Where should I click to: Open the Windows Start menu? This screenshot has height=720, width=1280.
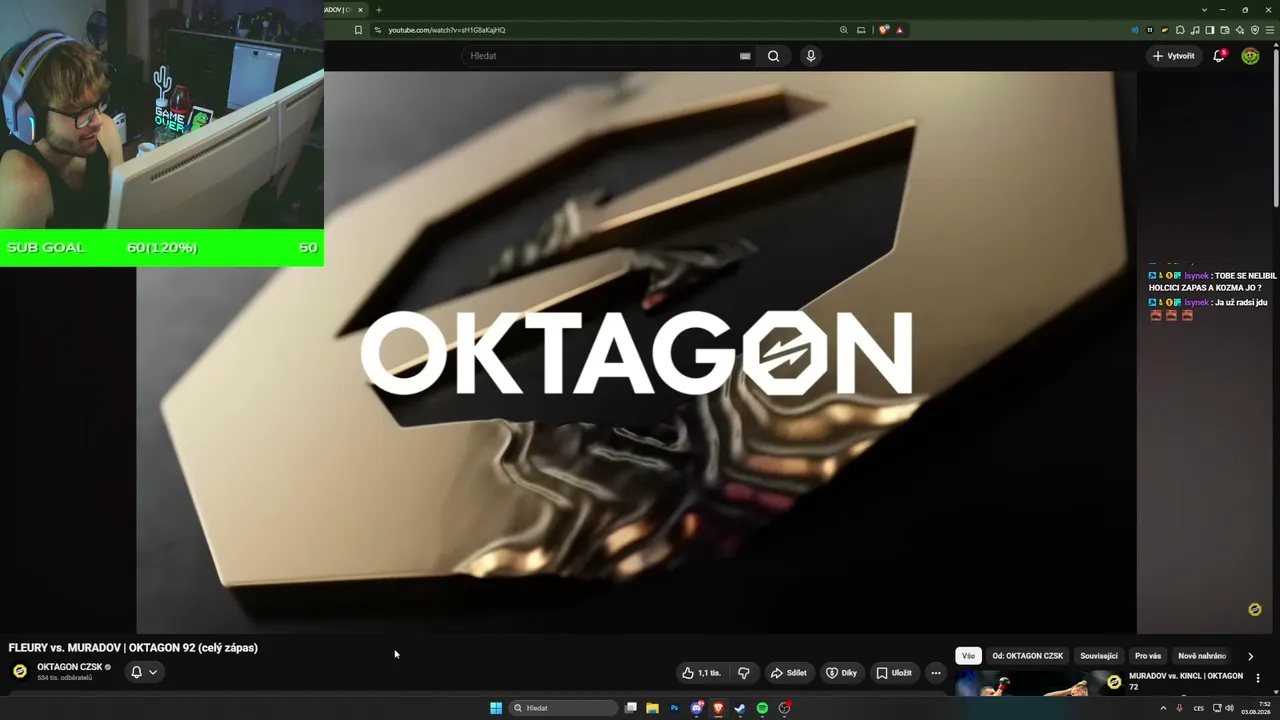pos(496,708)
